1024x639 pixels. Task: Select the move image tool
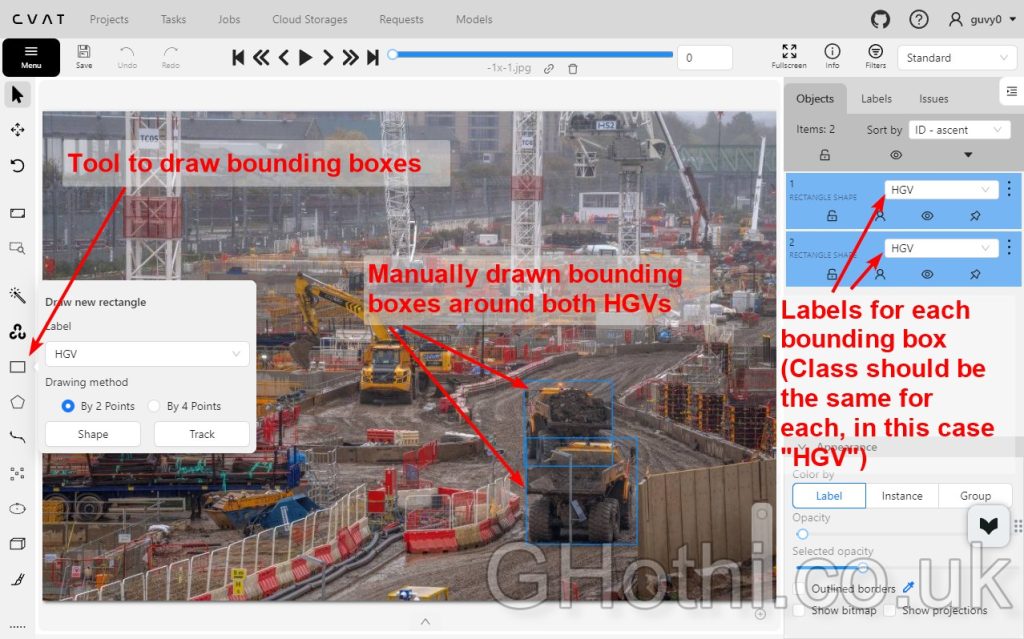(x=17, y=130)
